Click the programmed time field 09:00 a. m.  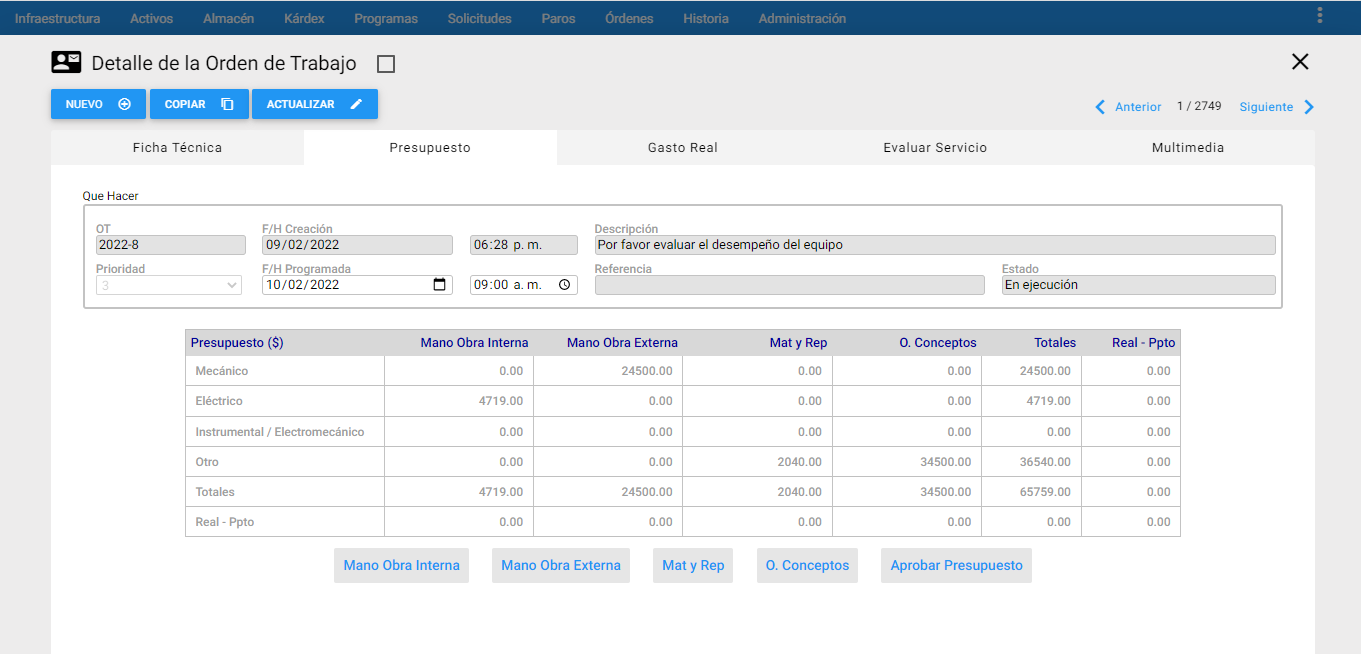[524, 285]
